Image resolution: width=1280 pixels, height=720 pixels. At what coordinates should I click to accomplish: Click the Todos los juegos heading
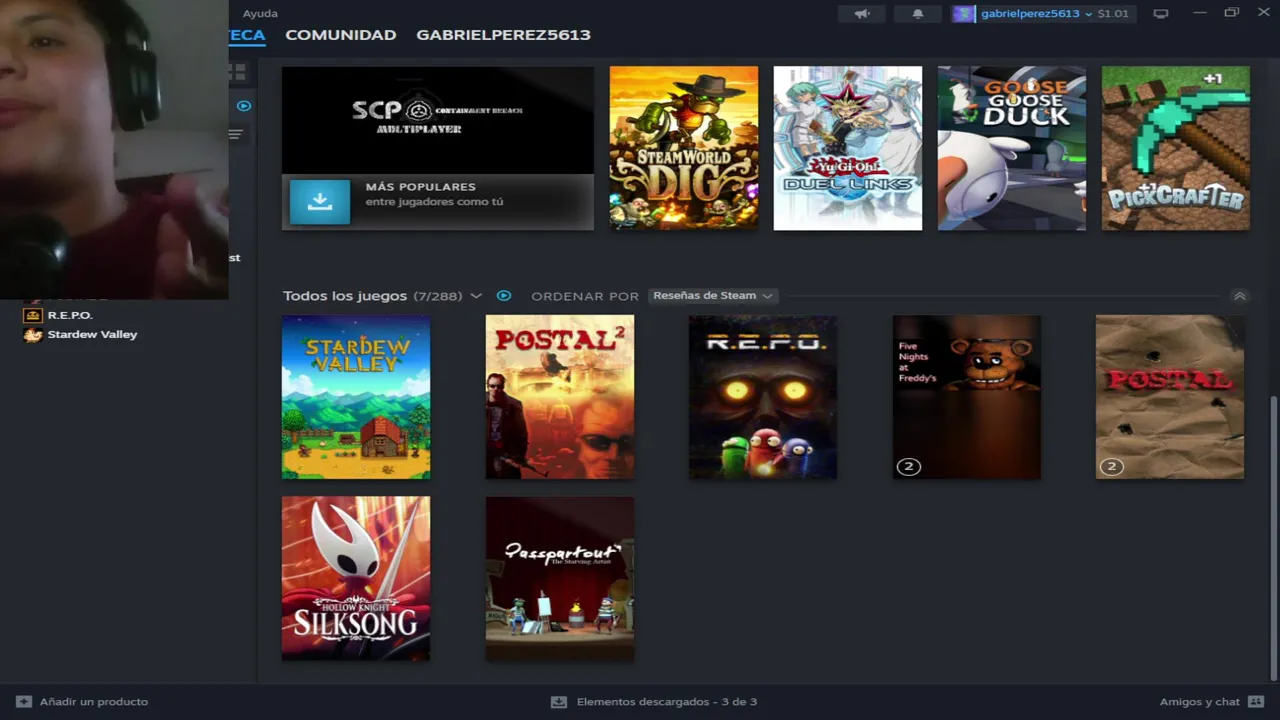(345, 296)
